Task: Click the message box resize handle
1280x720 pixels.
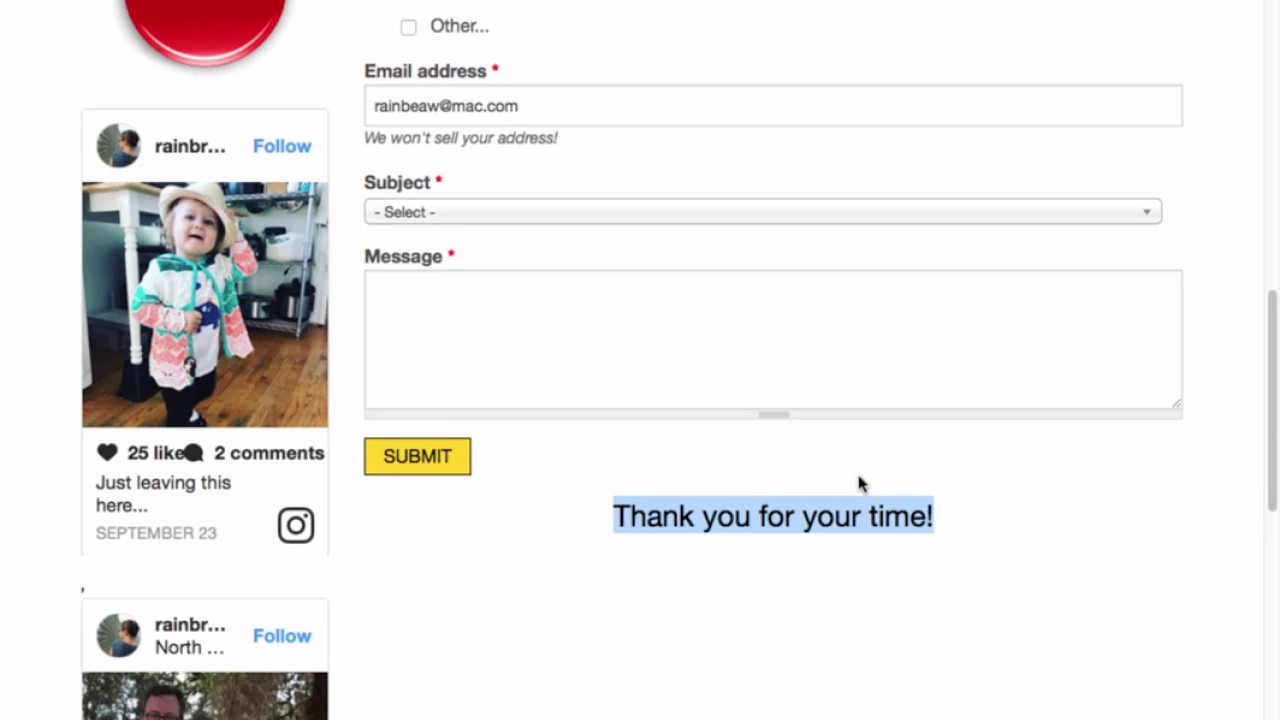Action: [x=1176, y=402]
